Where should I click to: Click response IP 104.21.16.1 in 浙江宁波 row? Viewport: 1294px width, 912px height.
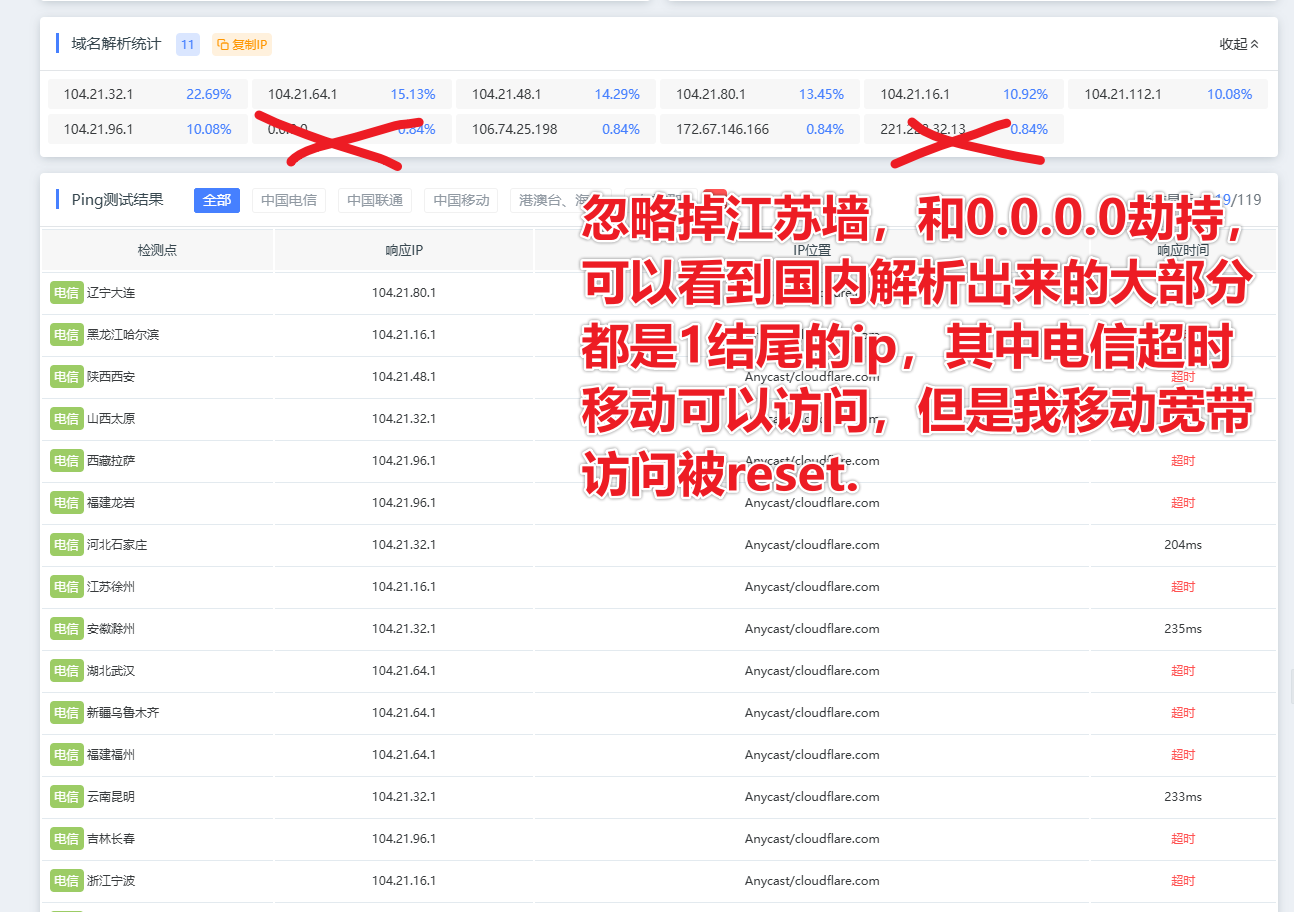404,881
